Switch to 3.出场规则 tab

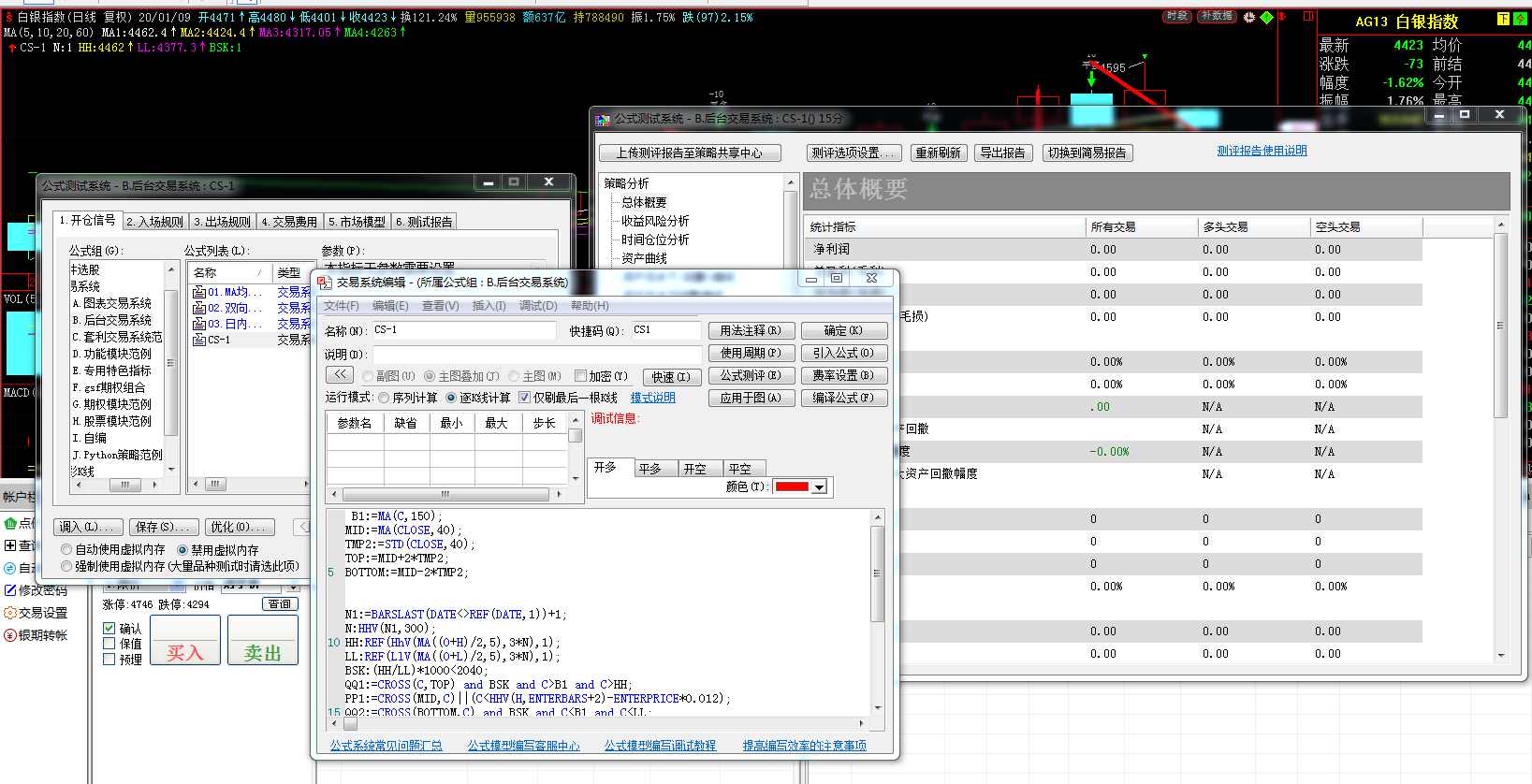pos(223,222)
